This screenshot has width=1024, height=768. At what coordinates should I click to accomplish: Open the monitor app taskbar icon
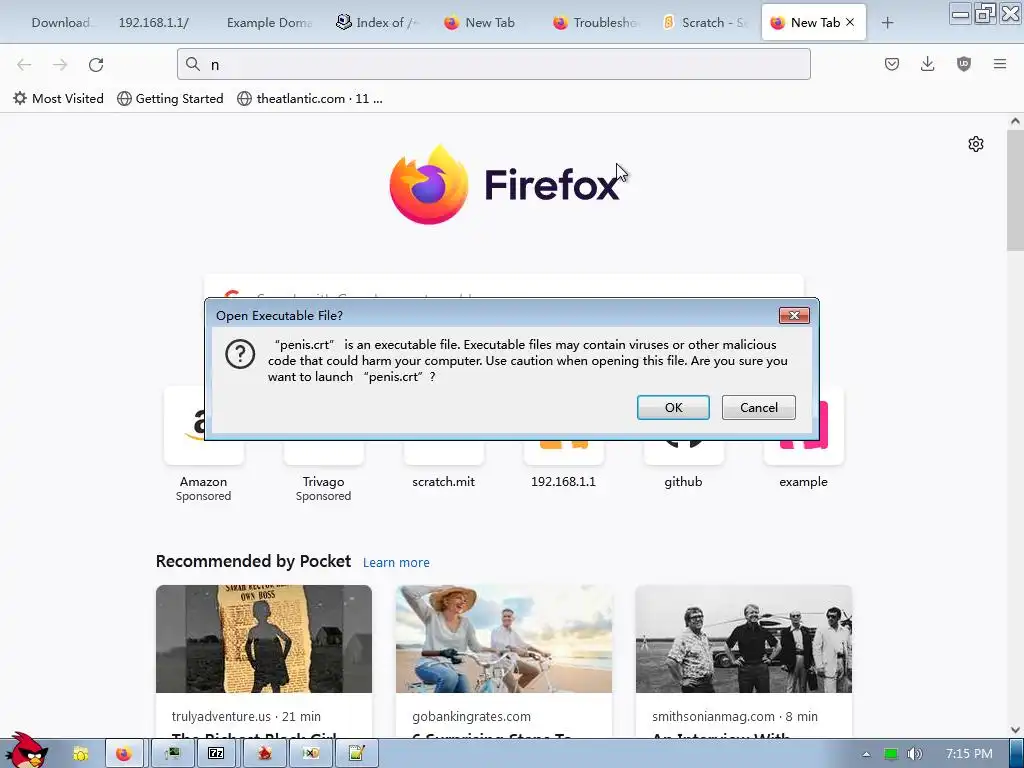172,754
